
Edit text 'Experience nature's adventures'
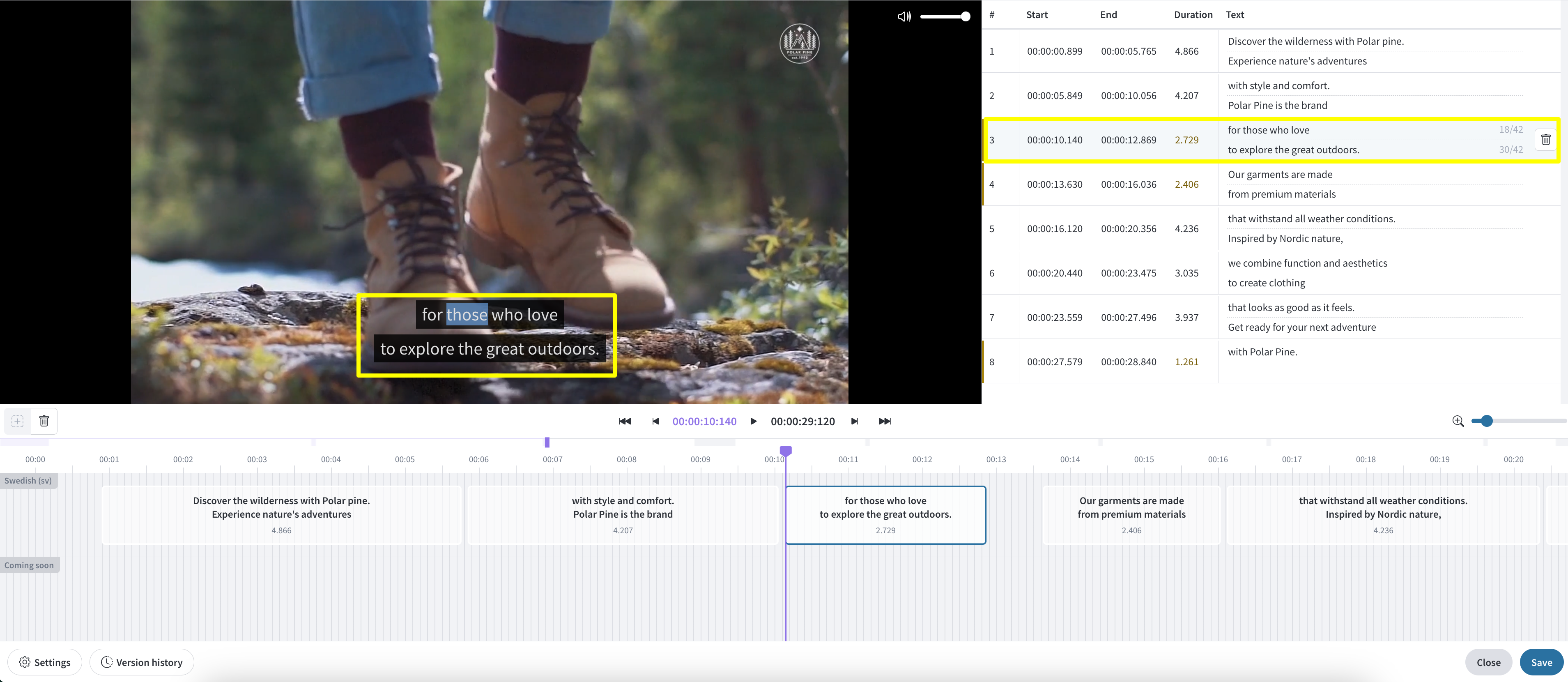pos(1297,61)
